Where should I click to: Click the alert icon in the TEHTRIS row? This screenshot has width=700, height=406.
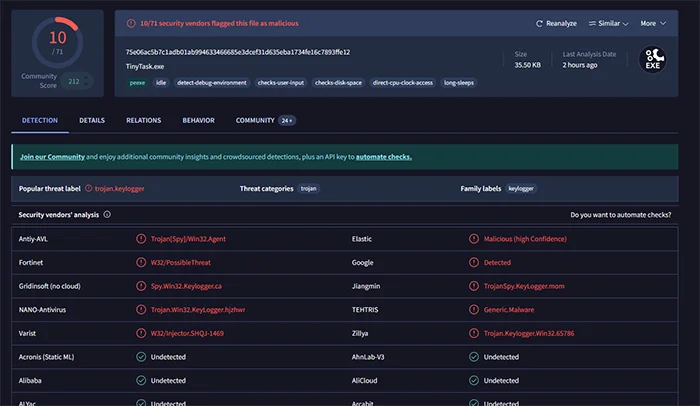pyautogui.click(x=474, y=310)
